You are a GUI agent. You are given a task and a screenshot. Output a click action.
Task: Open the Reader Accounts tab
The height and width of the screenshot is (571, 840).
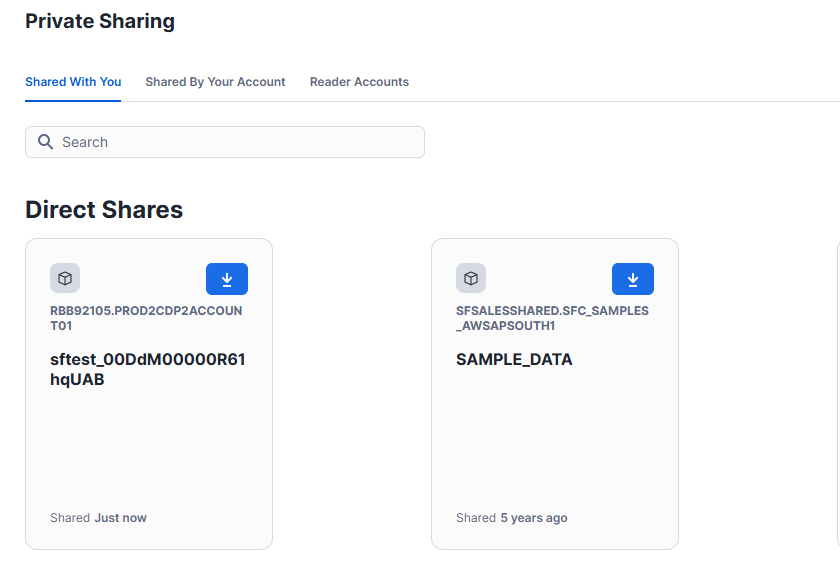point(359,82)
